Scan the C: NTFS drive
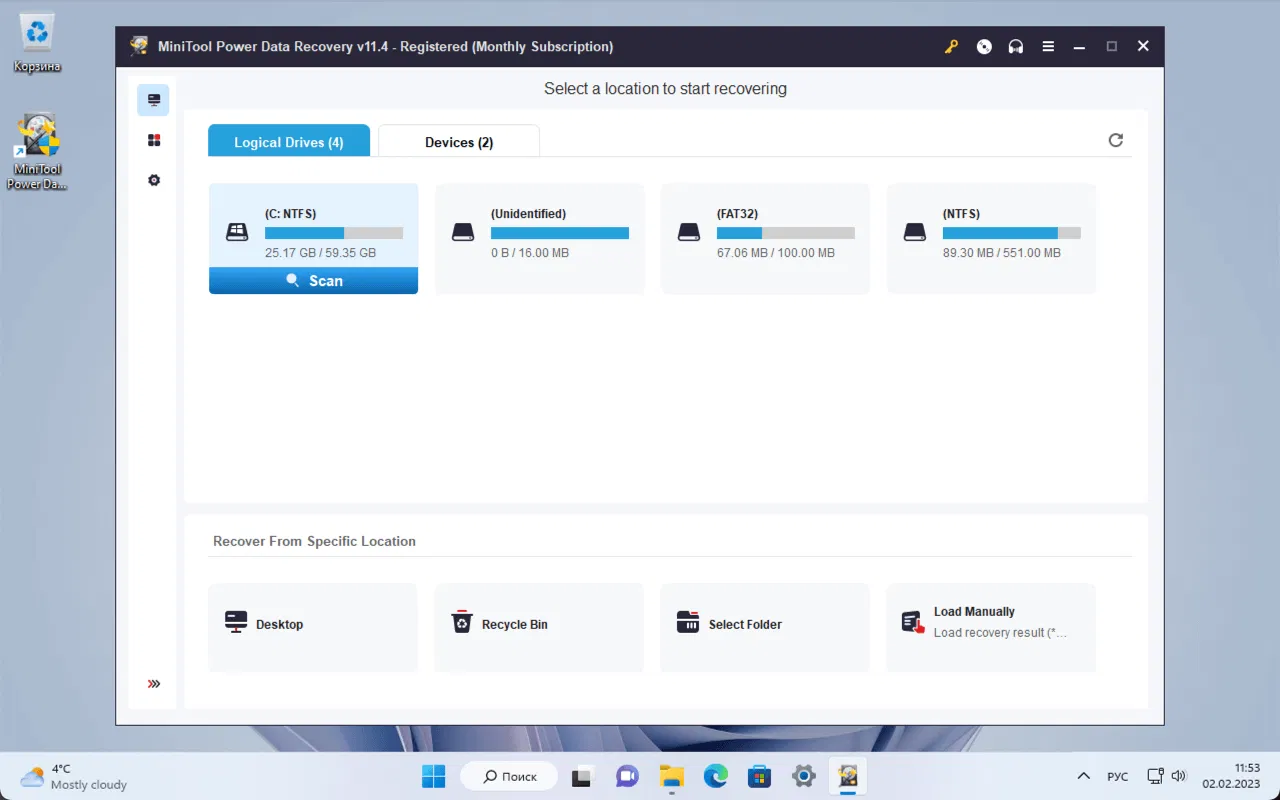1280x800 pixels. pyautogui.click(x=314, y=281)
